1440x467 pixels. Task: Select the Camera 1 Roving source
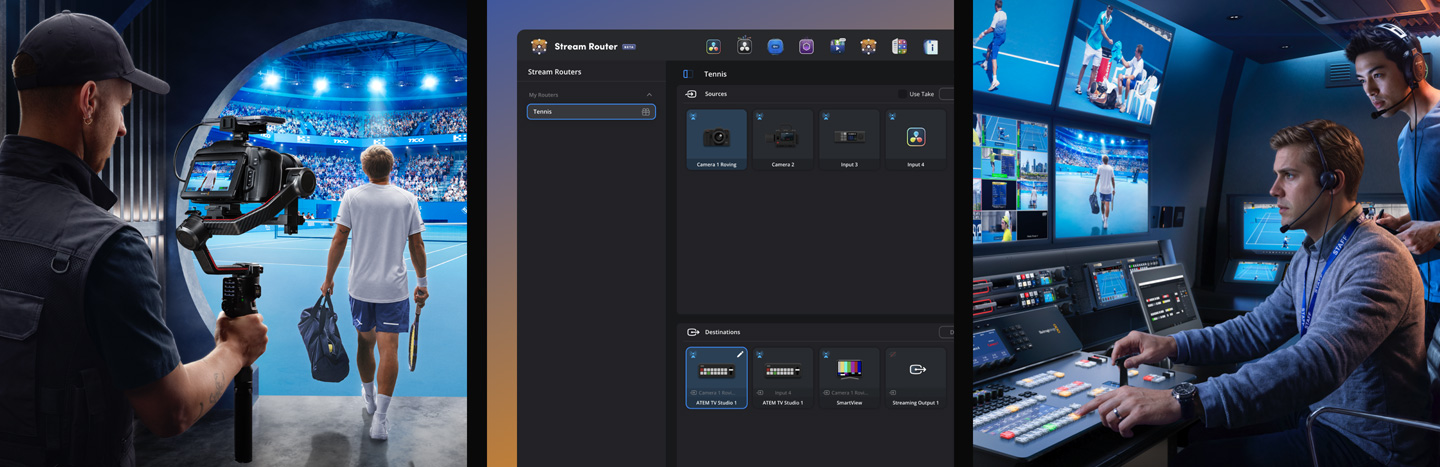click(716, 139)
